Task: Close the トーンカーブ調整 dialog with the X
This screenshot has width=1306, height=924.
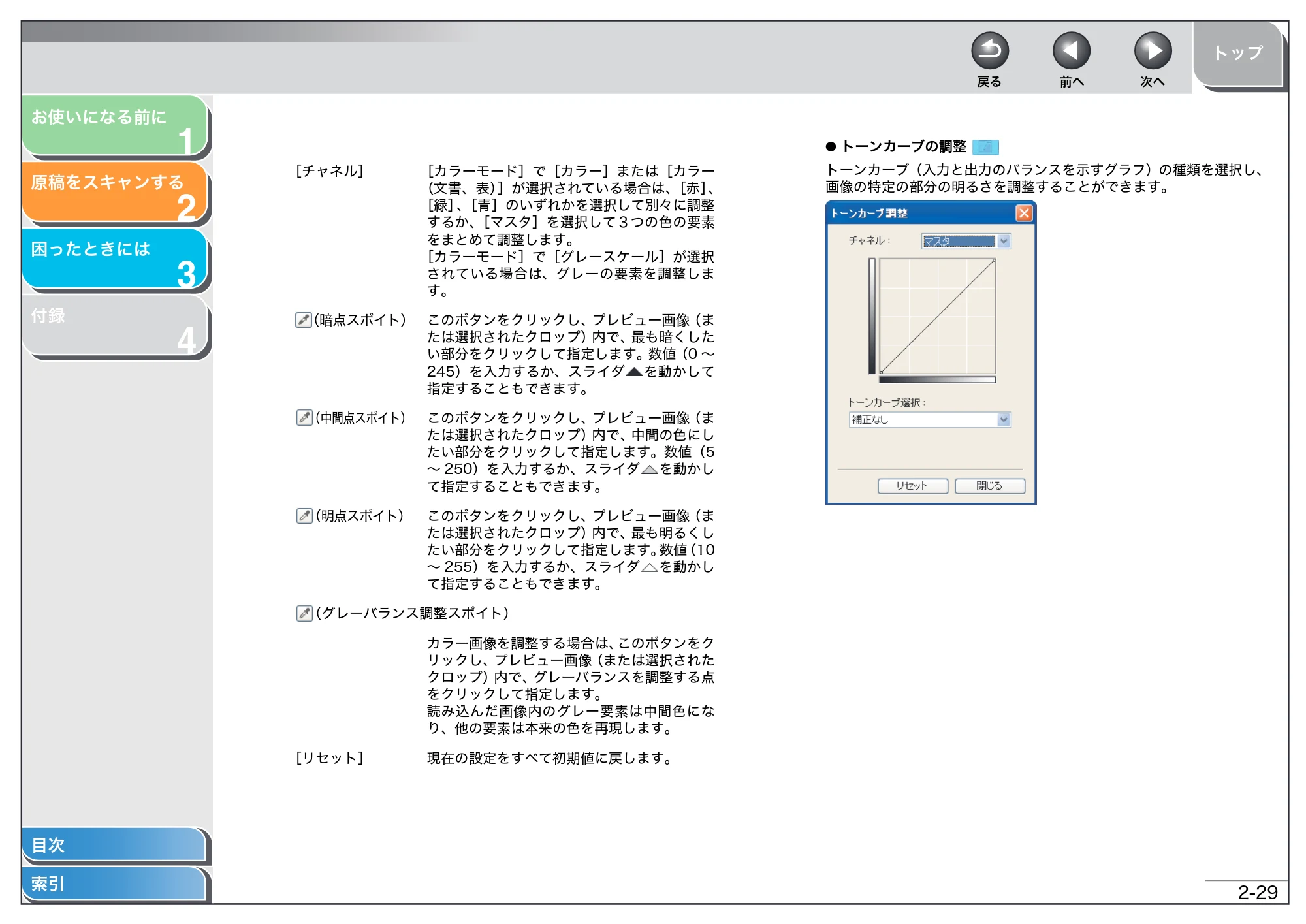Action: coord(1023,214)
